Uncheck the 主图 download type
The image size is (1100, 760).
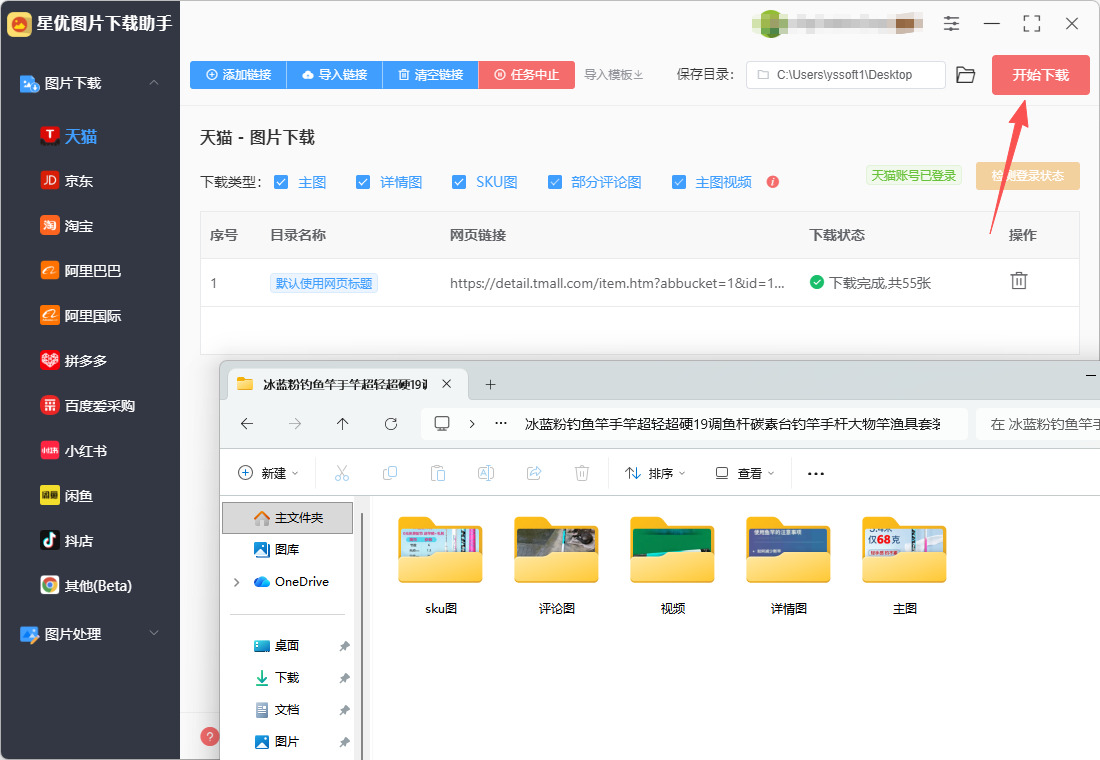(x=281, y=182)
